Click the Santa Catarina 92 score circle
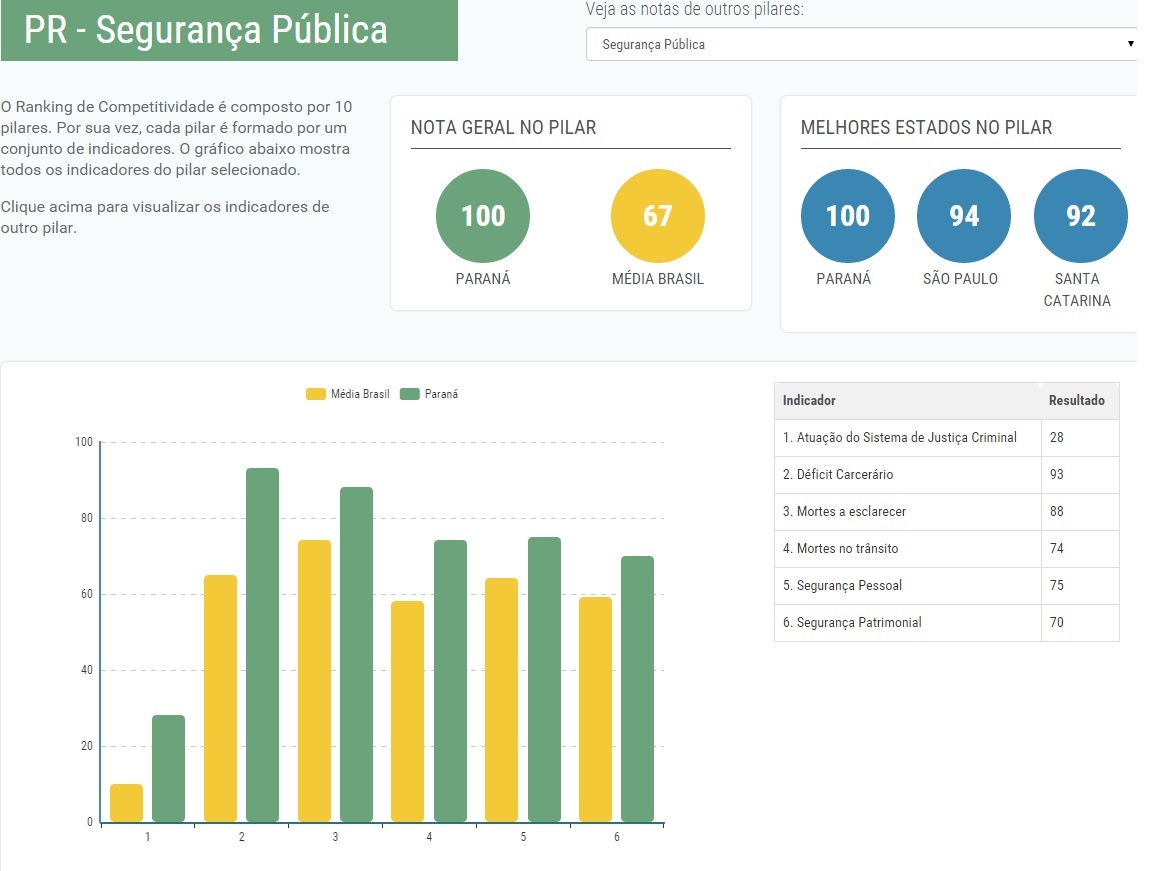This screenshot has width=1152, height=871. click(1080, 216)
